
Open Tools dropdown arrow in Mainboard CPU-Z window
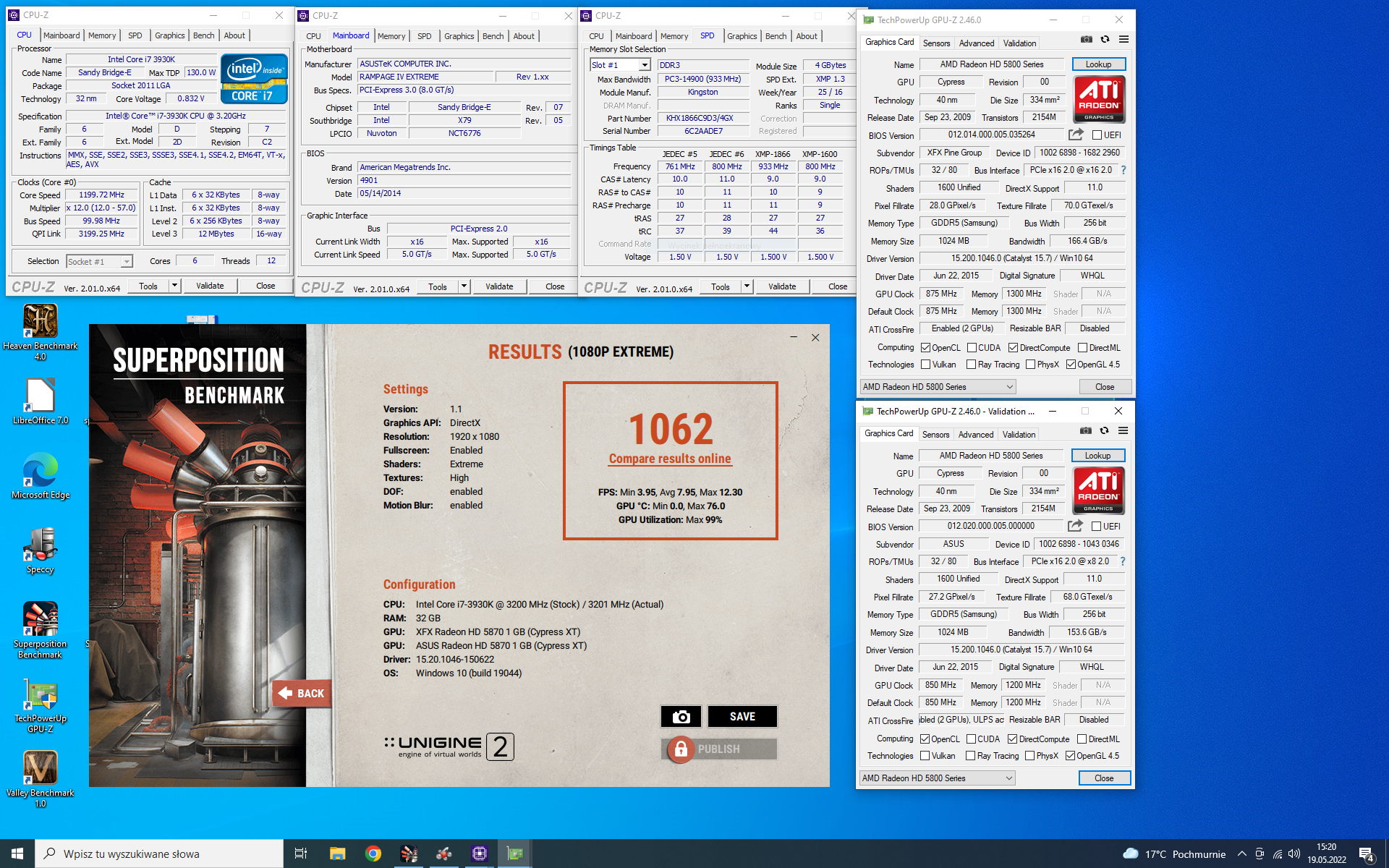[x=463, y=286]
